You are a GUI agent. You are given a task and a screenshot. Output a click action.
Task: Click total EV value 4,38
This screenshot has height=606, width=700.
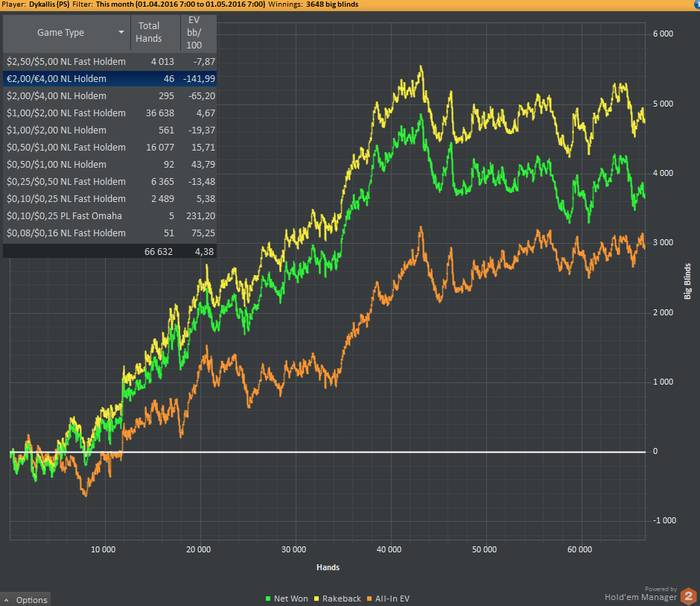point(204,252)
